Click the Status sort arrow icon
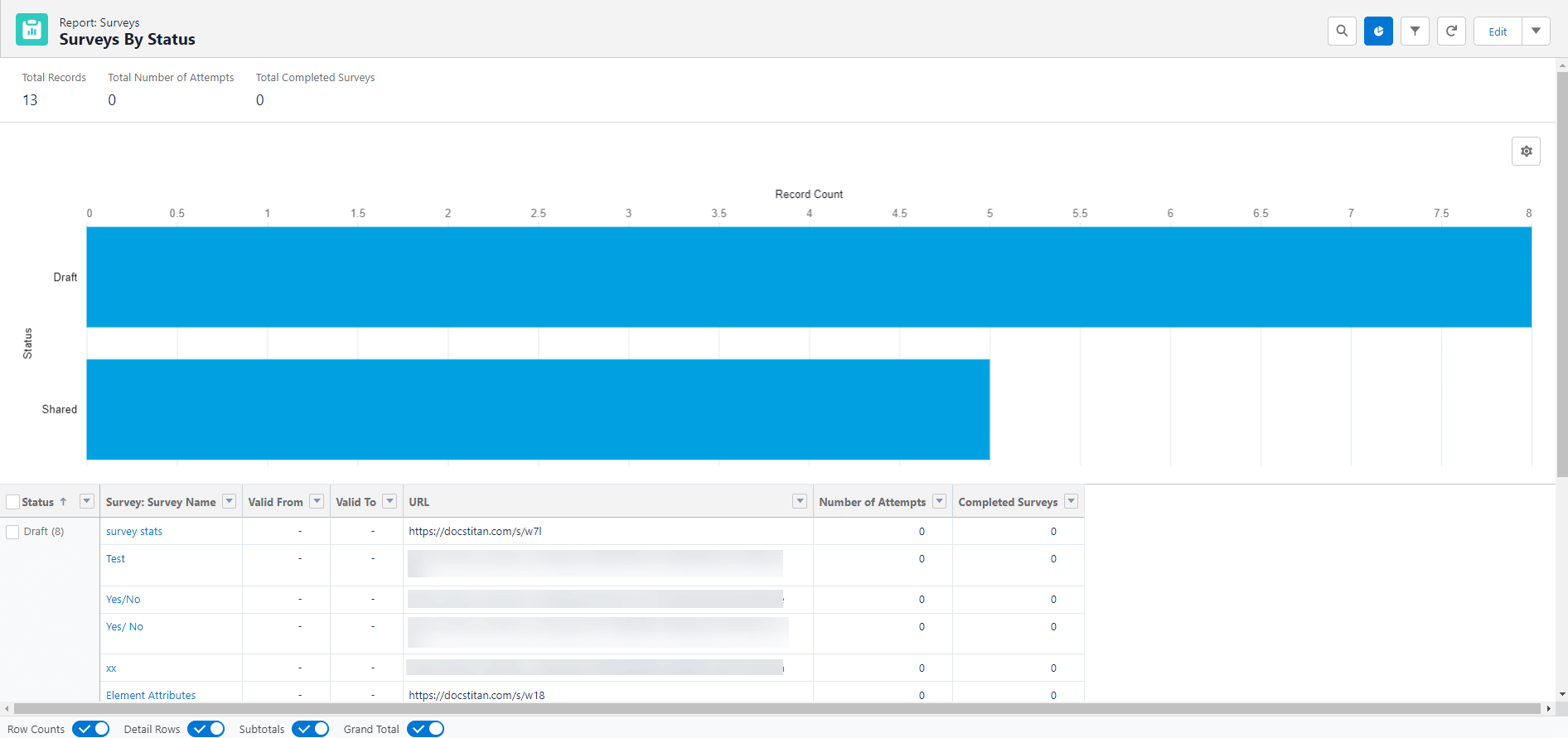Screen dimensions: 1568x738 pos(63,502)
